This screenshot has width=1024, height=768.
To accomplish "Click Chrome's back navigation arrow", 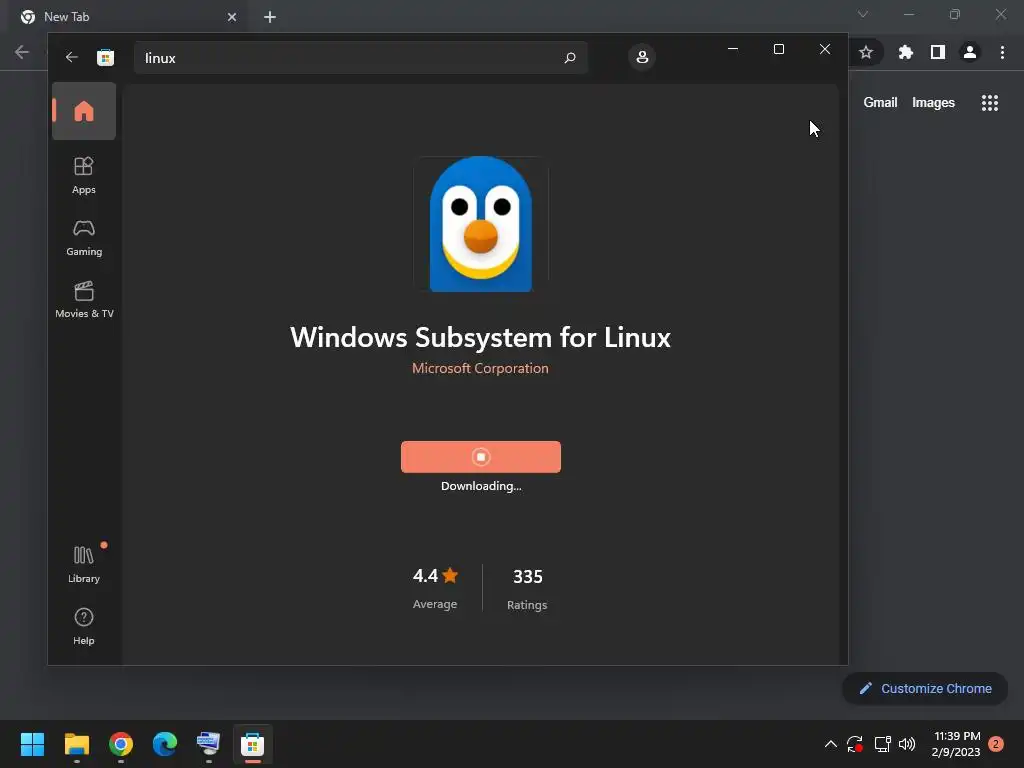I will point(22,52).
